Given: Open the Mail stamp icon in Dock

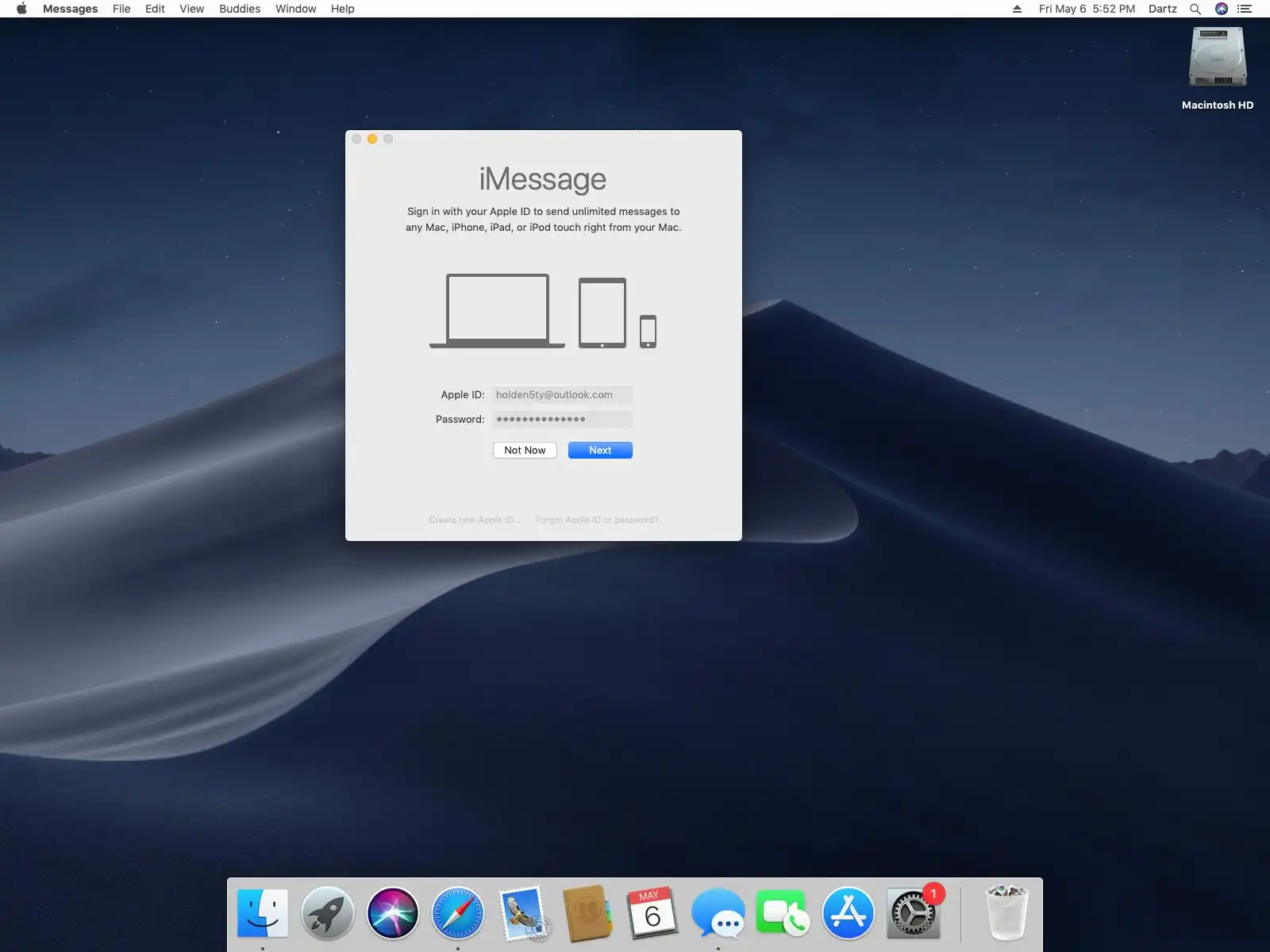Looking at the screenshot, I should coord(523,913).
